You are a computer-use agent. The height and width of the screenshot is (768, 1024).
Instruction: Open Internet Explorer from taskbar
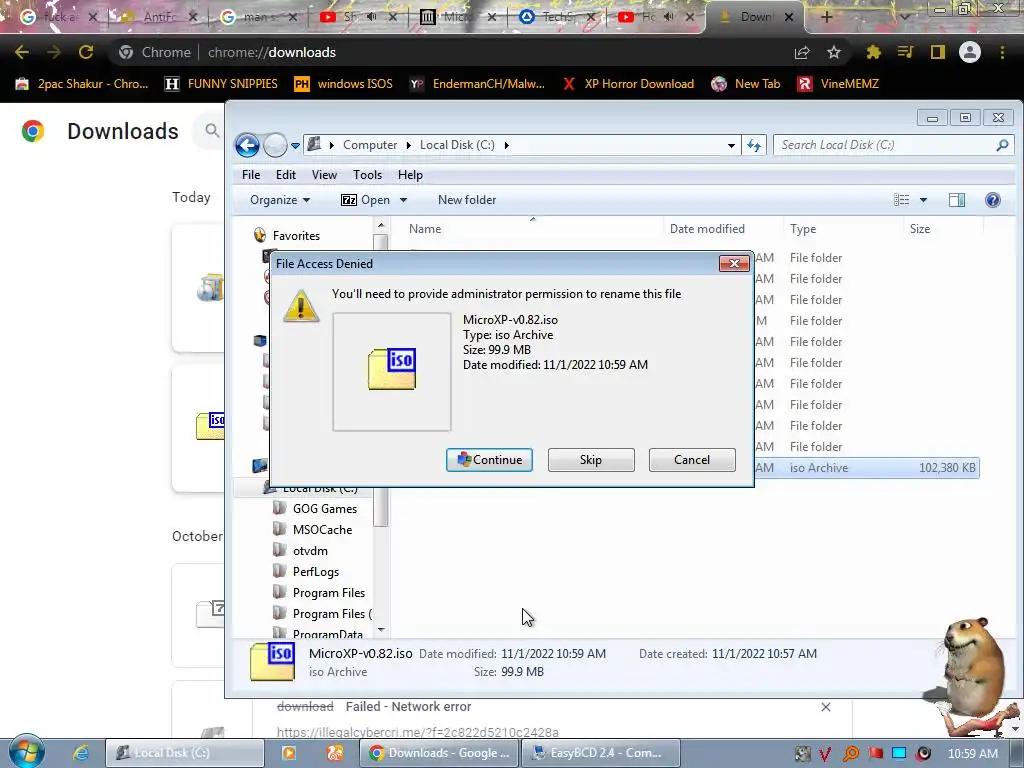pyautogui.click(x=81, y=753)
